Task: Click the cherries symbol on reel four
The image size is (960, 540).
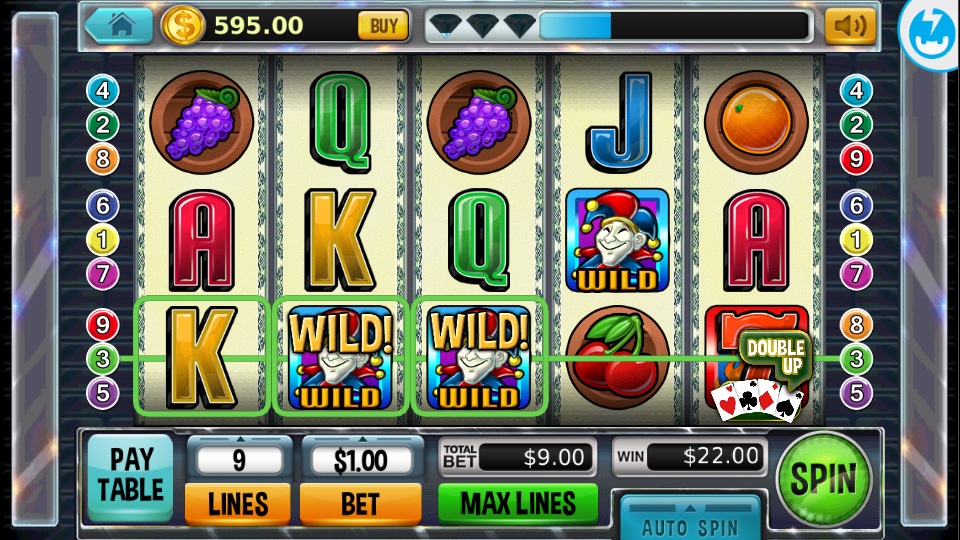Action: click(618, 358)
